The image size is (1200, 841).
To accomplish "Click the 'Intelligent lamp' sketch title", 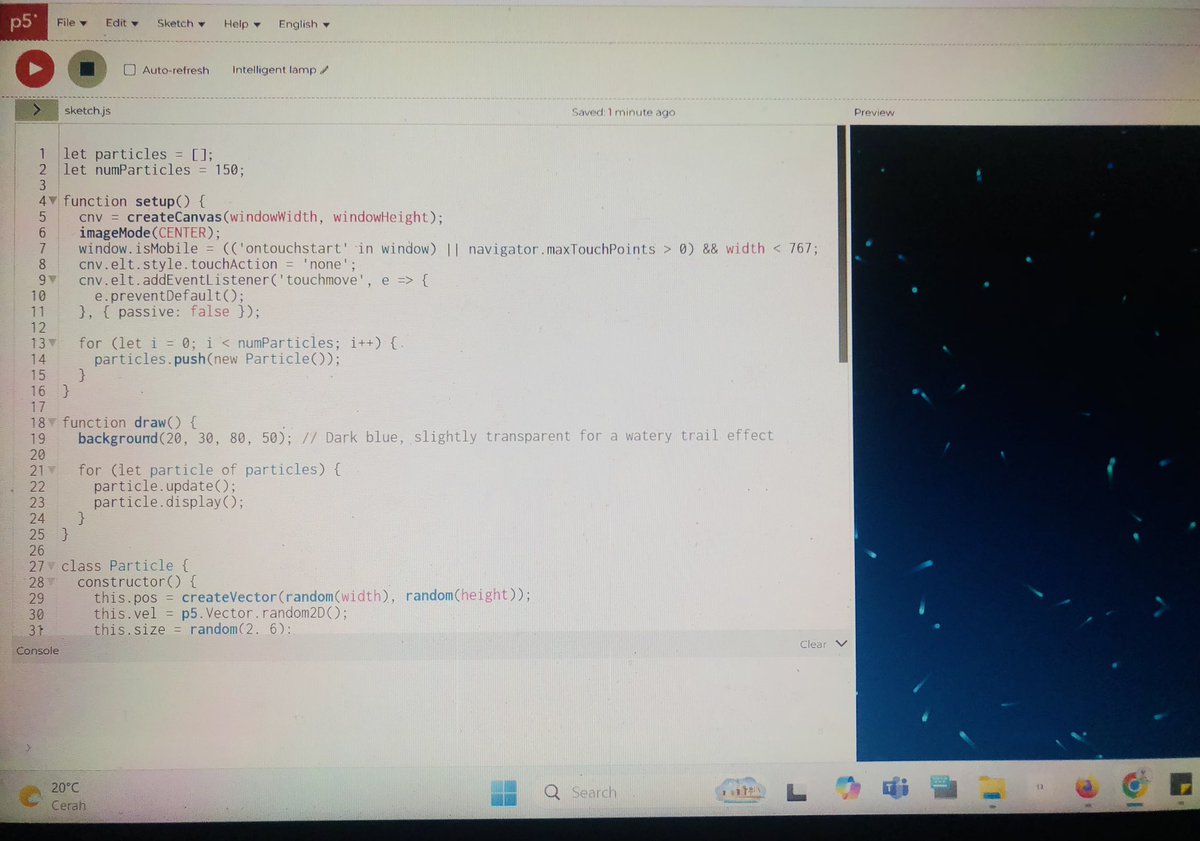I will point(274,70).
